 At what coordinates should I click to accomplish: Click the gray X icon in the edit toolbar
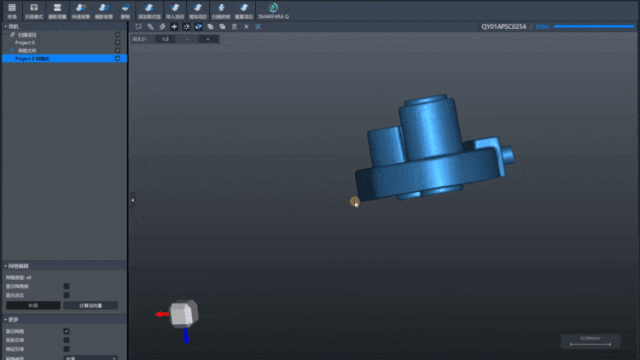(x=246, y=27)
